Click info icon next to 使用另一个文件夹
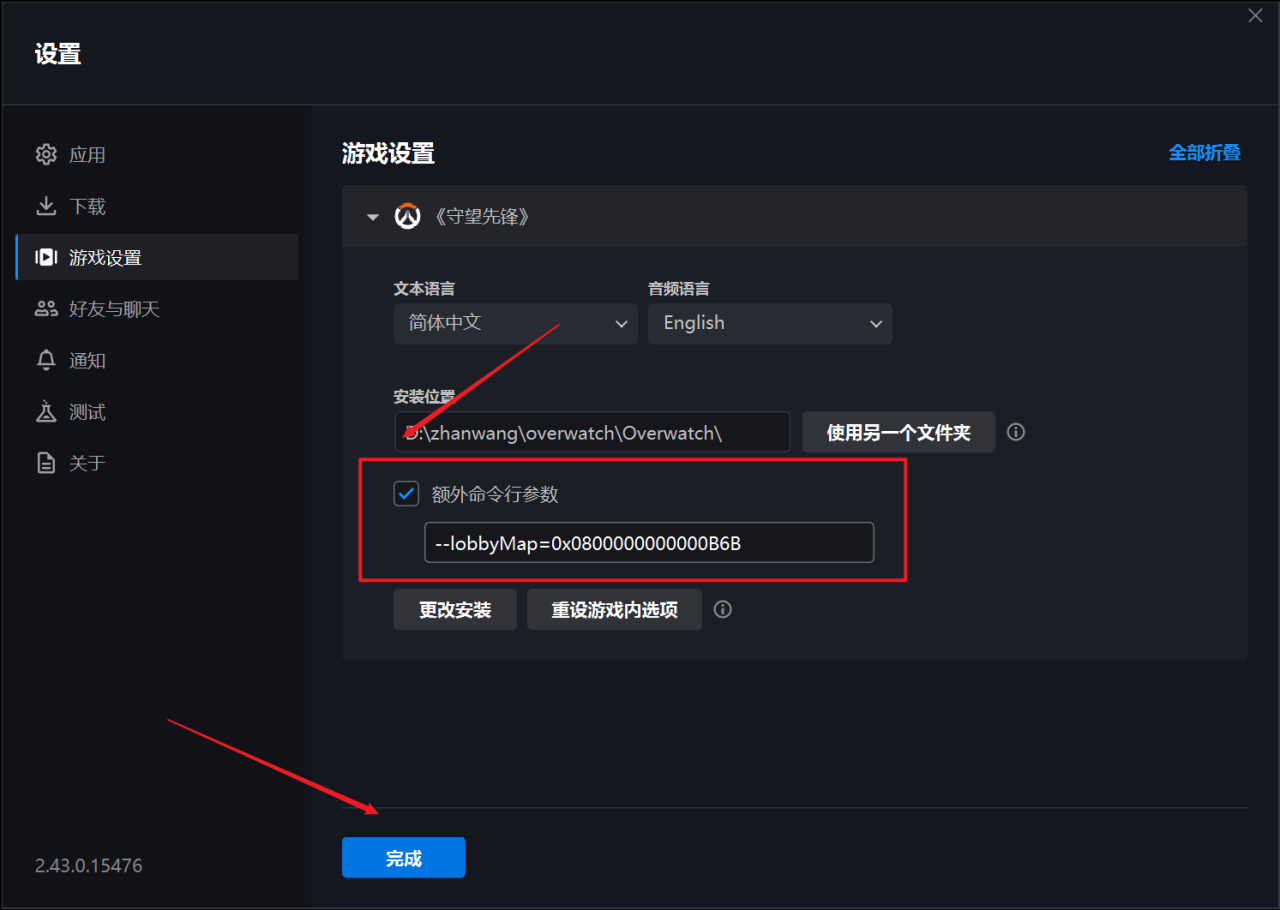 1016,432
